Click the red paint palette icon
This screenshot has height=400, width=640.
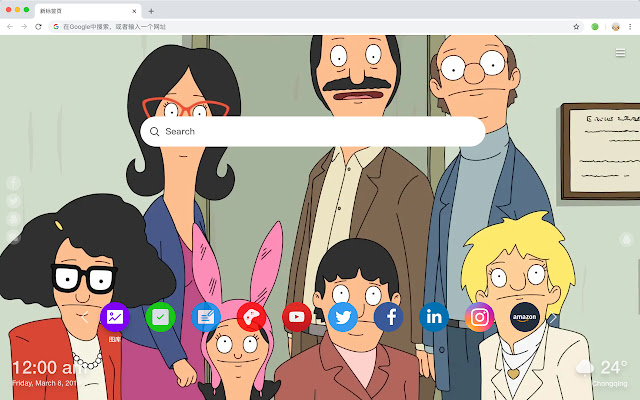tap(251, 317)
